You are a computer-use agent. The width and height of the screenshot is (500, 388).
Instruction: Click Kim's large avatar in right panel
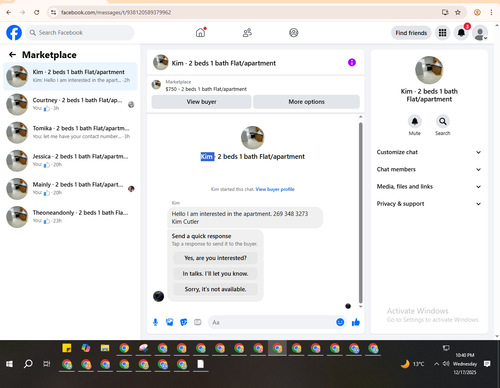coord(429,70)
